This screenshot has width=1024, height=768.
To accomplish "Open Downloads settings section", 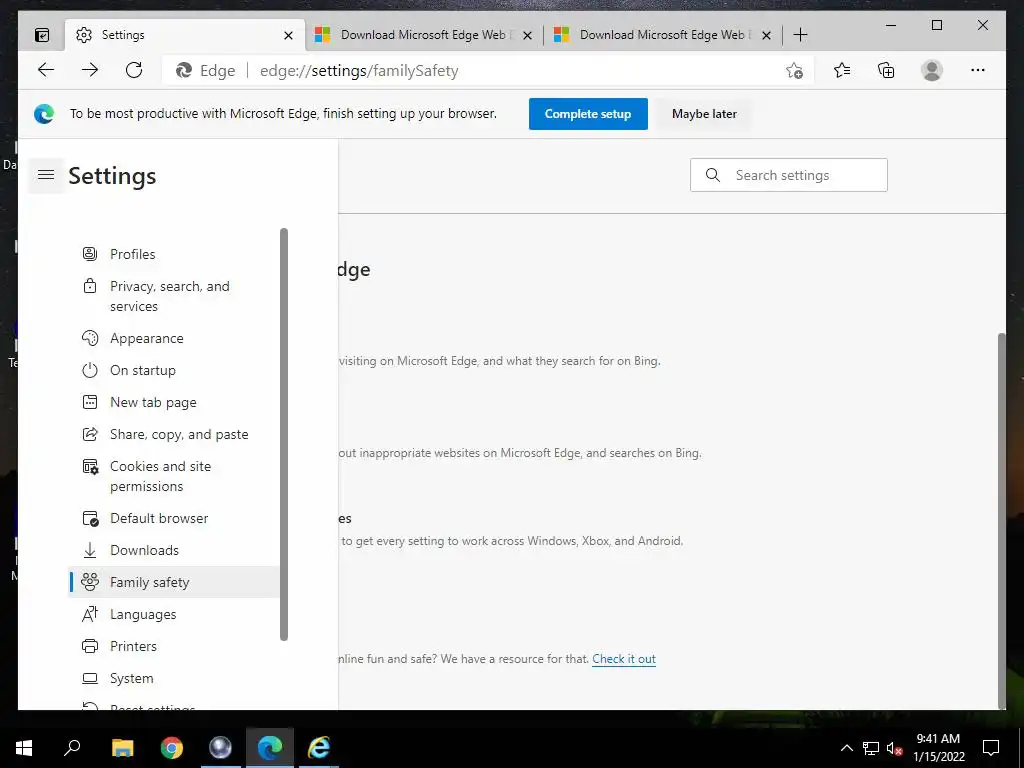I will pos(174,551).
